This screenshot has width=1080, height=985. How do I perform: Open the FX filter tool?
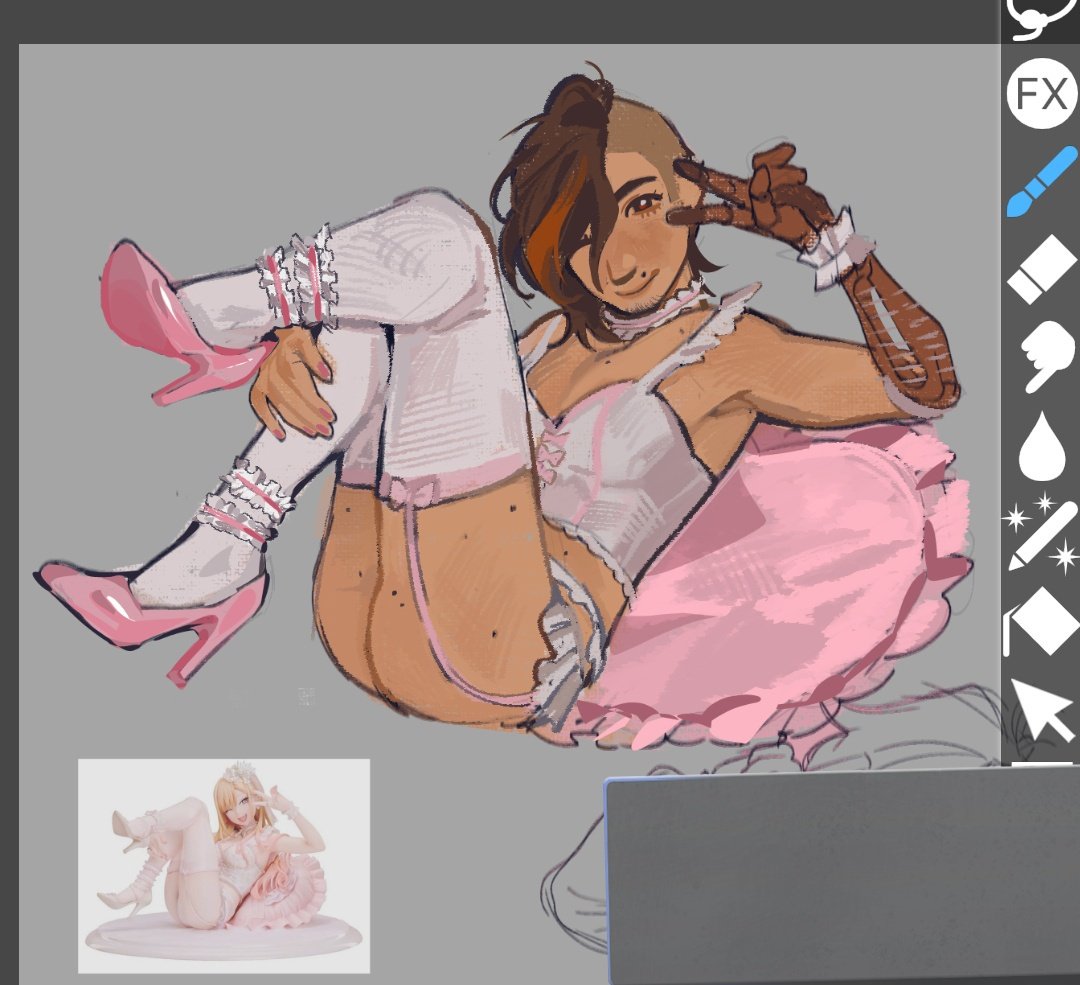point(1041,94)
